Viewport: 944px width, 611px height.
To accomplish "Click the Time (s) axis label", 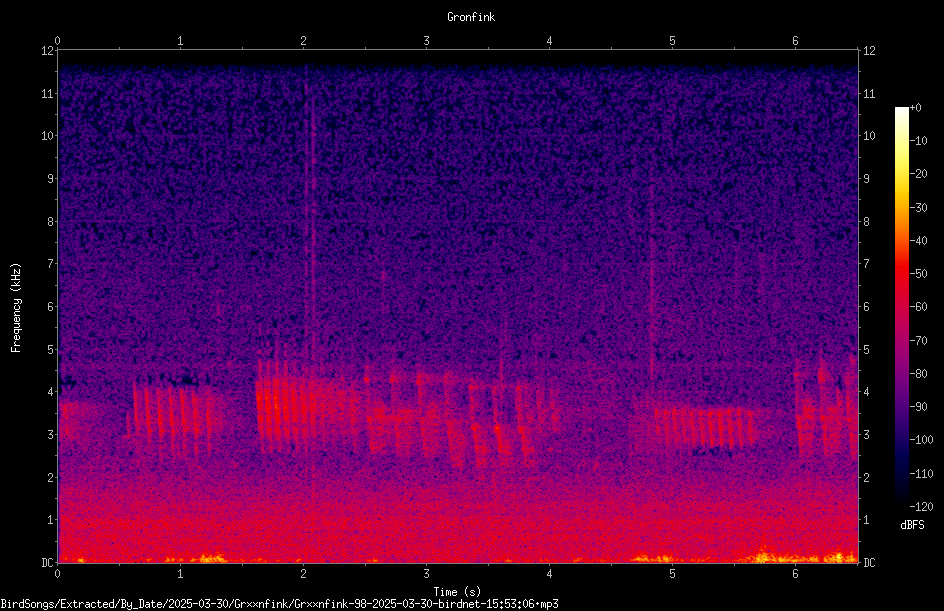I will click(x=457, y=592).
